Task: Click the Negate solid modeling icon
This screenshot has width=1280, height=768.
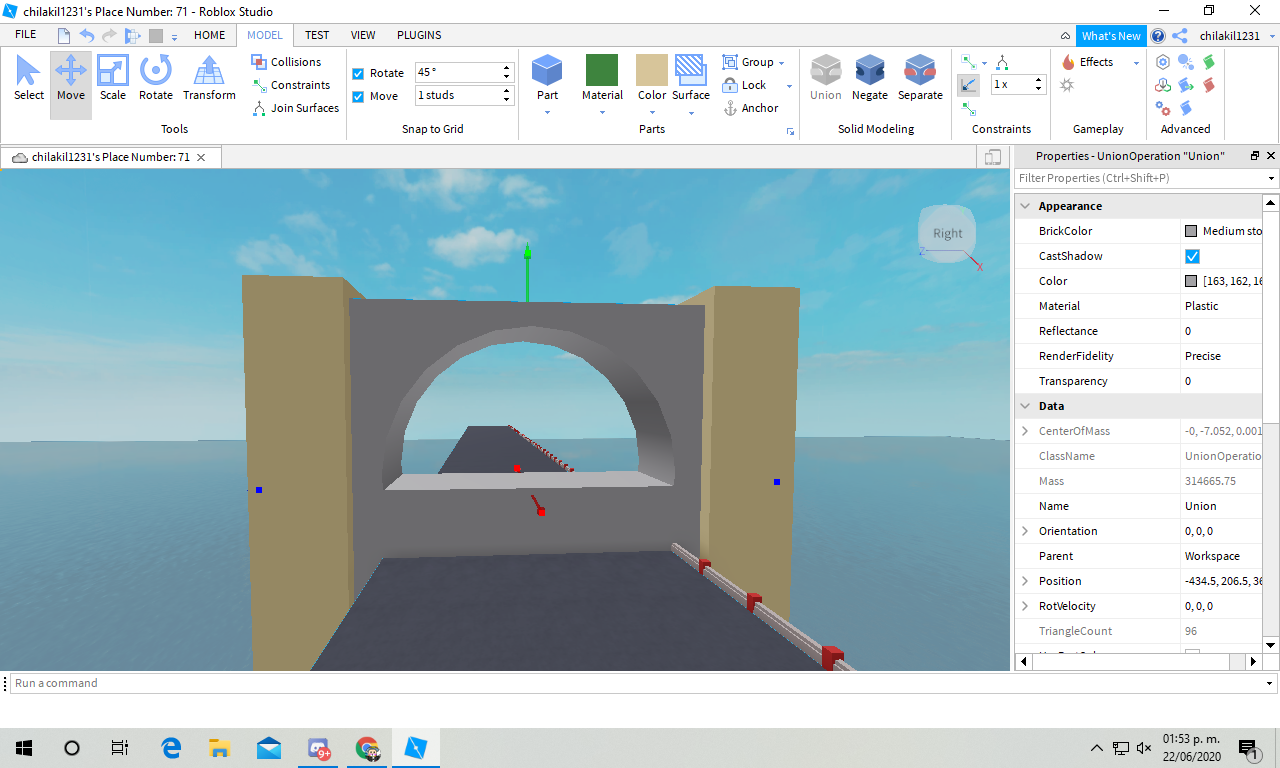Action: point(869,78)
